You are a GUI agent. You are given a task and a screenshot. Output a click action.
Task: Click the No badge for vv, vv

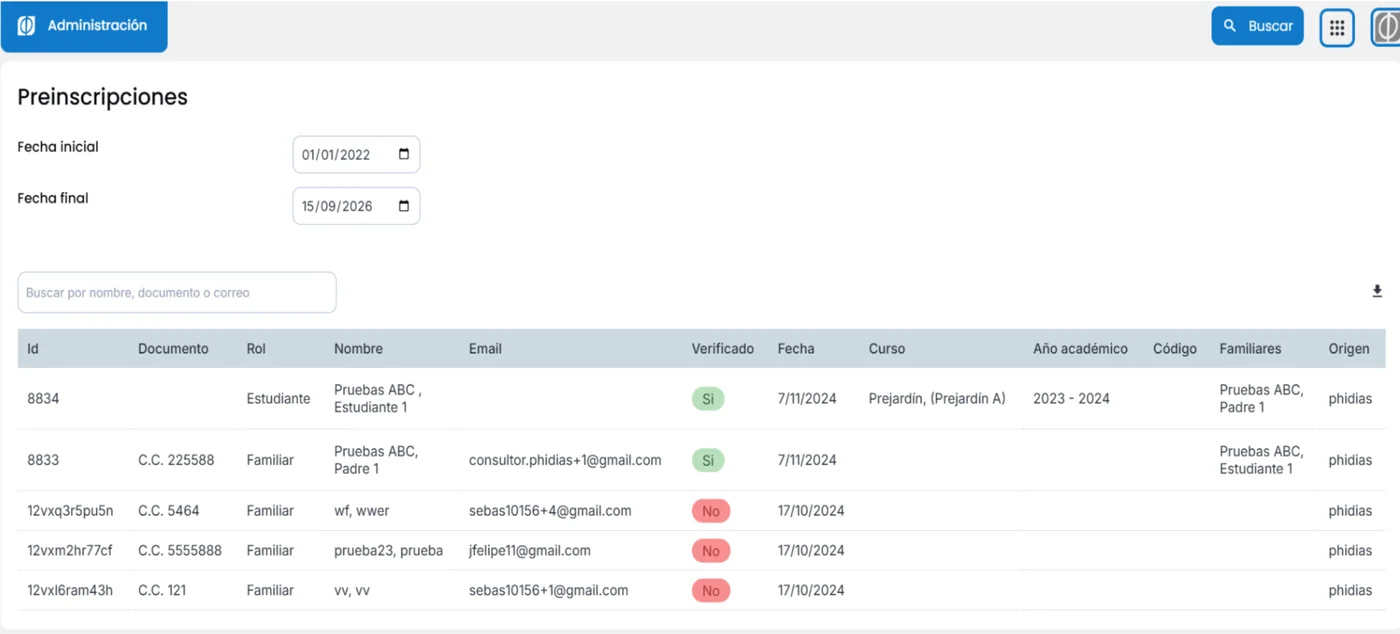(711, 591)
